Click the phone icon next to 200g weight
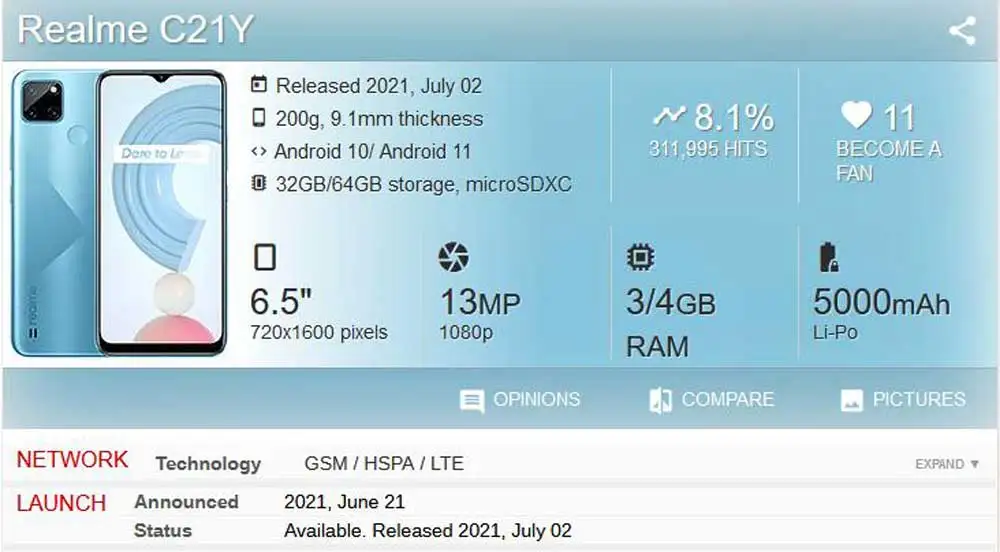 258,117
